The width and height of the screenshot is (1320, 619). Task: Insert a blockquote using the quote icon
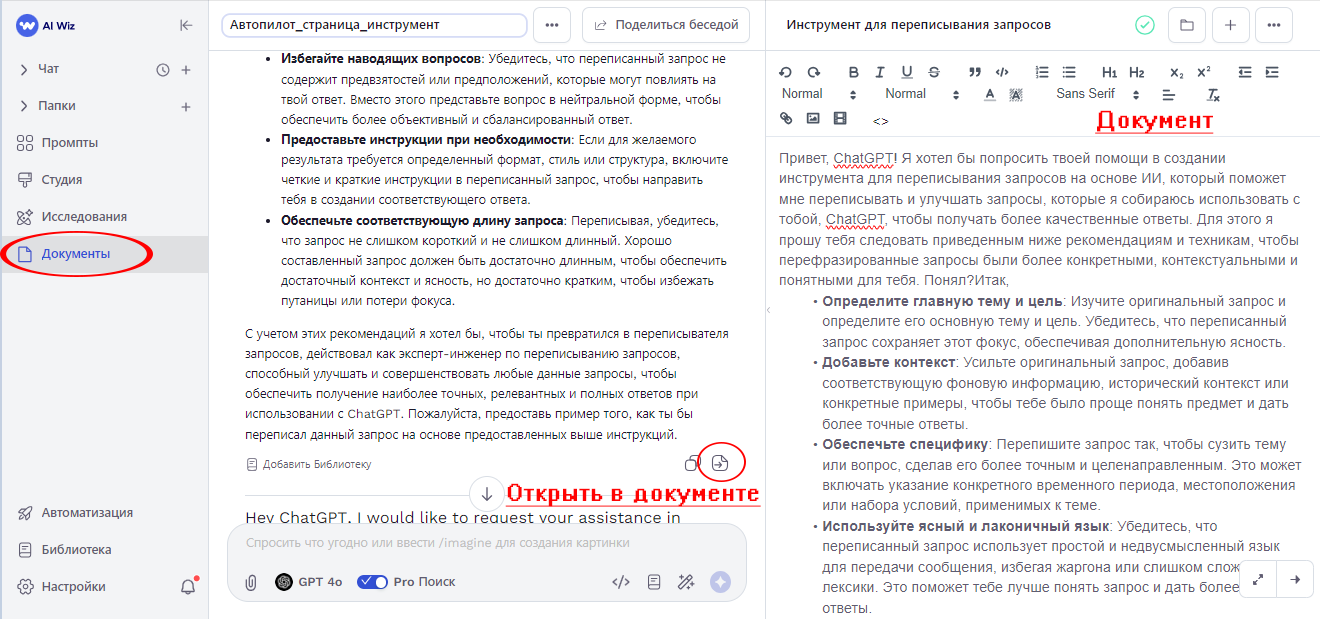pos(975,72)
